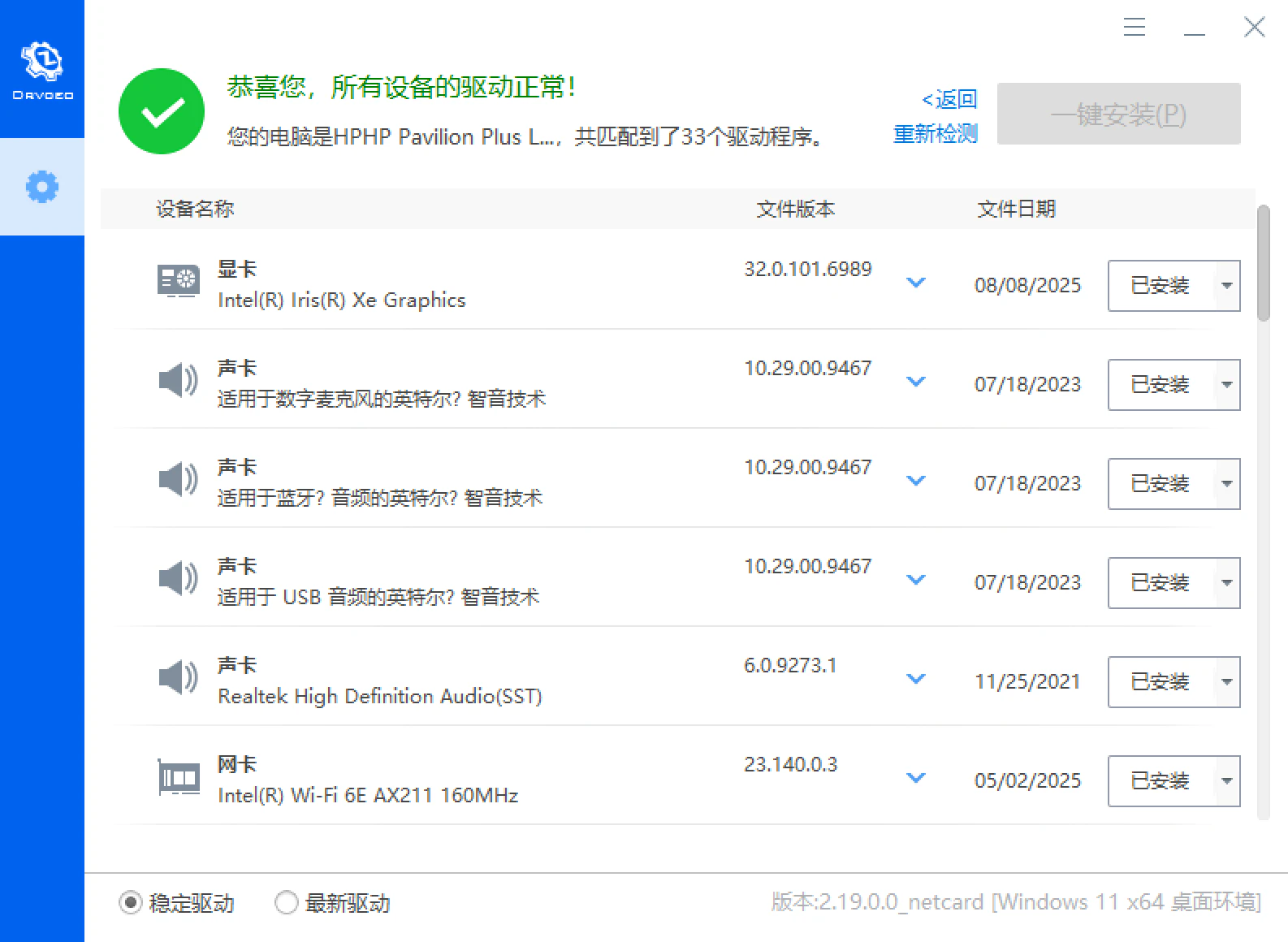The width and height of the screenshot is (1288, 942).
Task: Select the Intel(R) Wi-Fi 6E AX211 160MHz name
Action: [368, 796]
